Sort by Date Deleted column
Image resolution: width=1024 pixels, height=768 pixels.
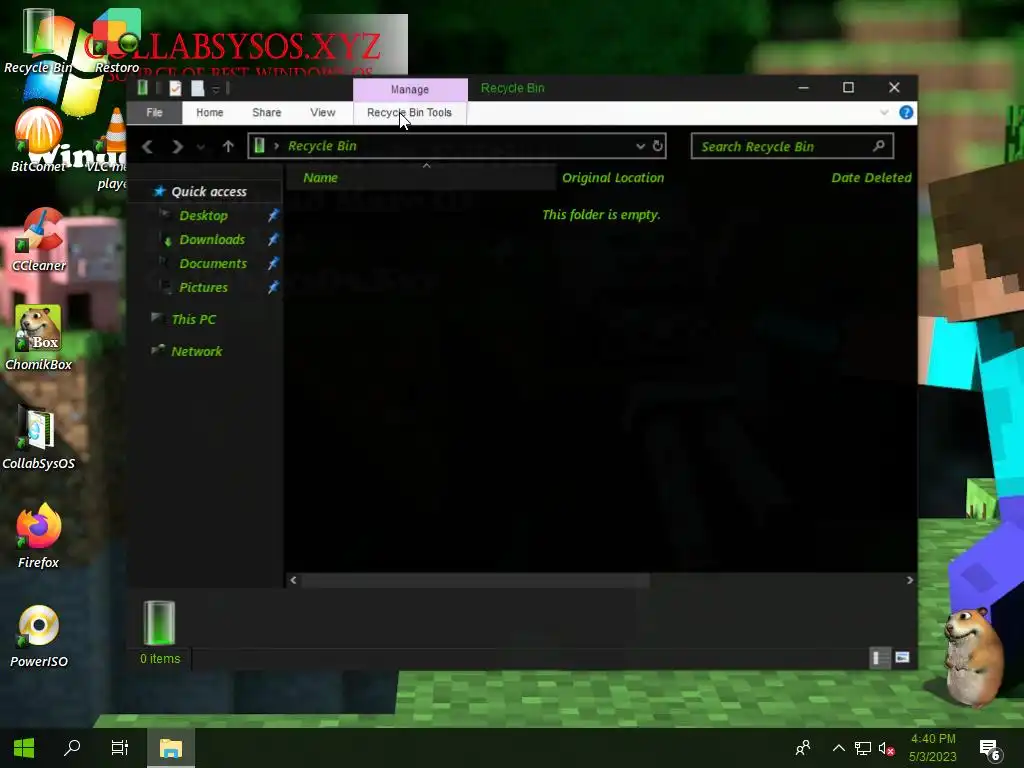[x=871, y=178]
